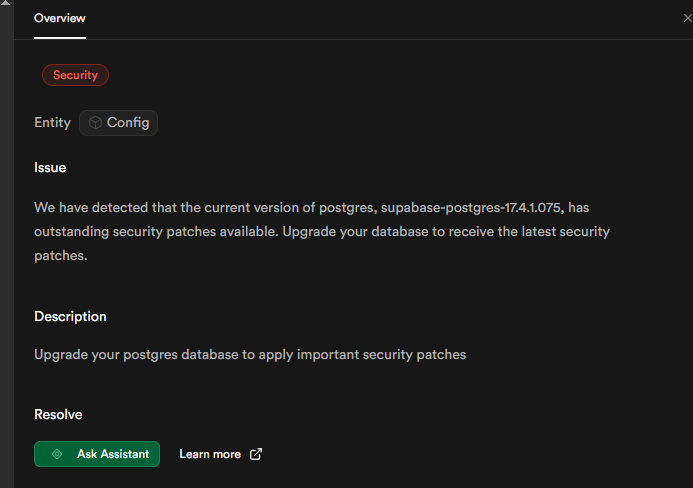Close the panel with the X icon
Viewport: 693px width, 488px height.
coord(687,18)
